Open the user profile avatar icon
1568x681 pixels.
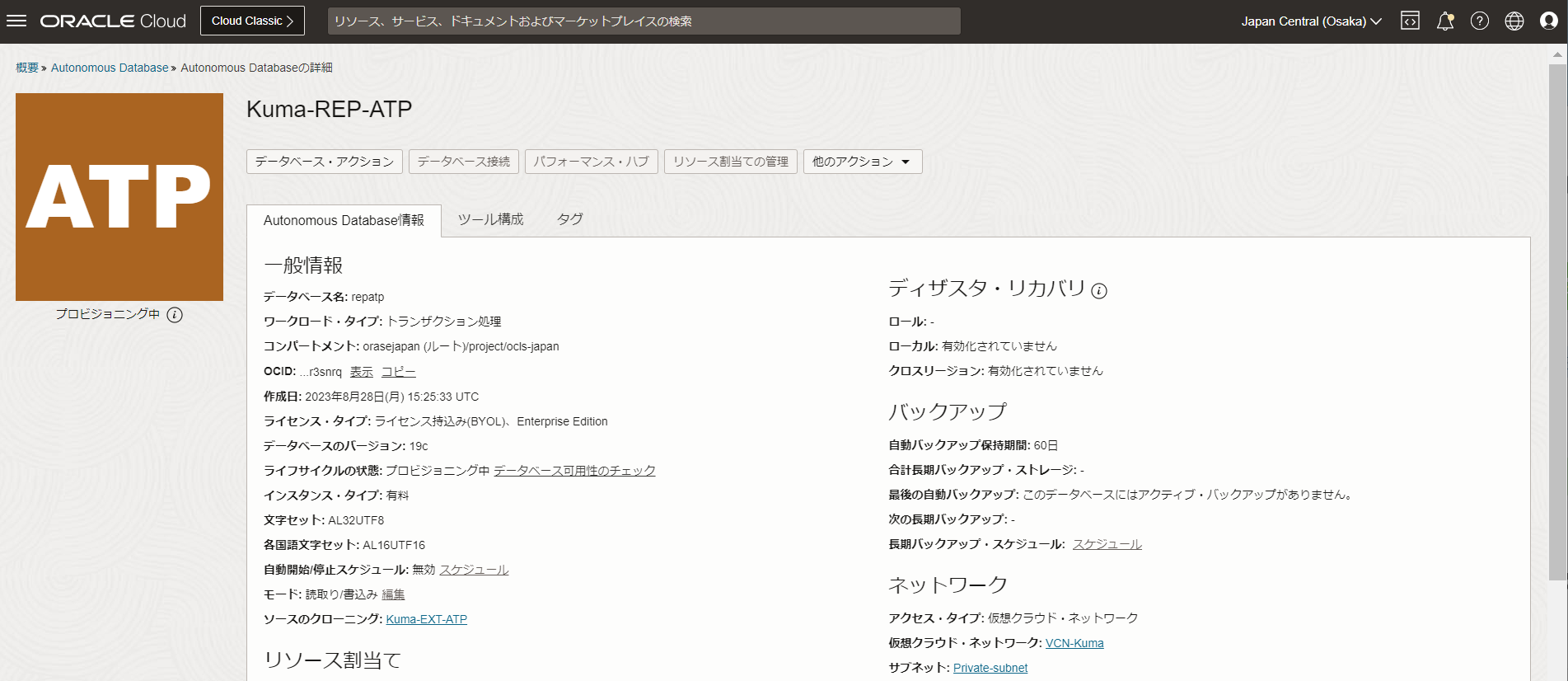coord(1549,21)
